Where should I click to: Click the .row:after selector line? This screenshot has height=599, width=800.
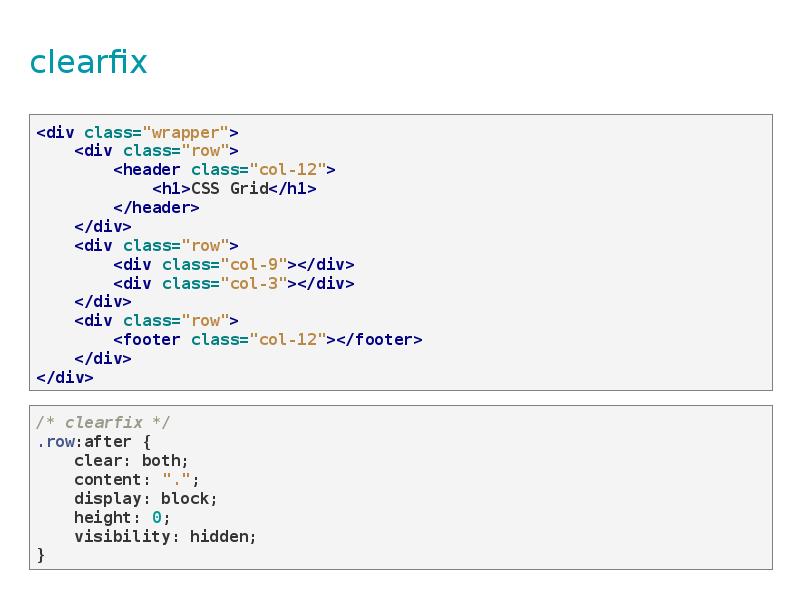[93, 442]
